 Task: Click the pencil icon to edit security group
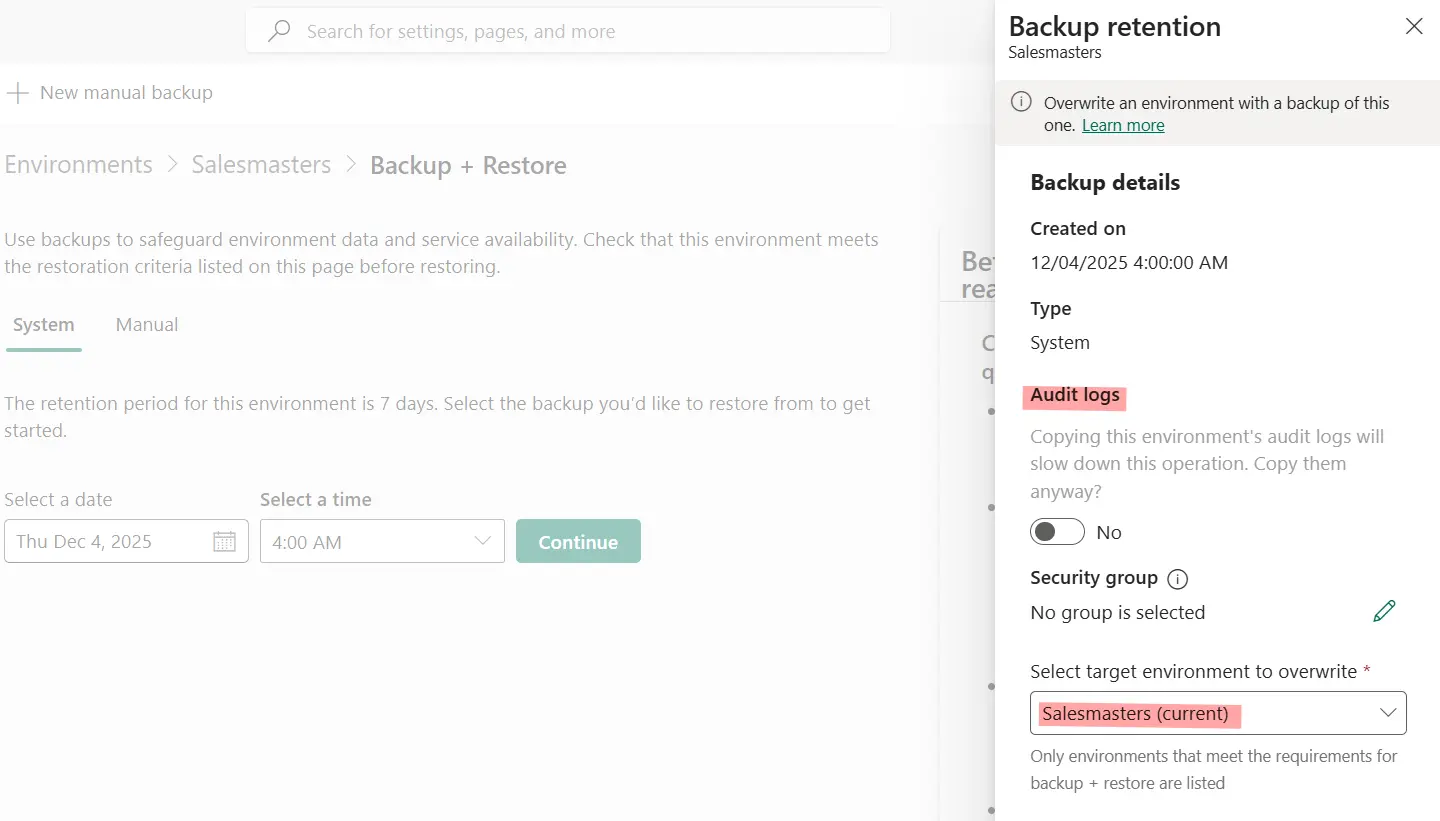(1385, 610)
